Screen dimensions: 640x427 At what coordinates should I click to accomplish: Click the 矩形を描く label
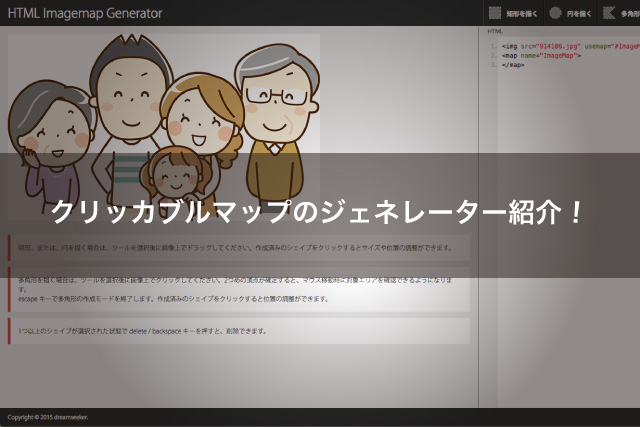click(522, 14)
